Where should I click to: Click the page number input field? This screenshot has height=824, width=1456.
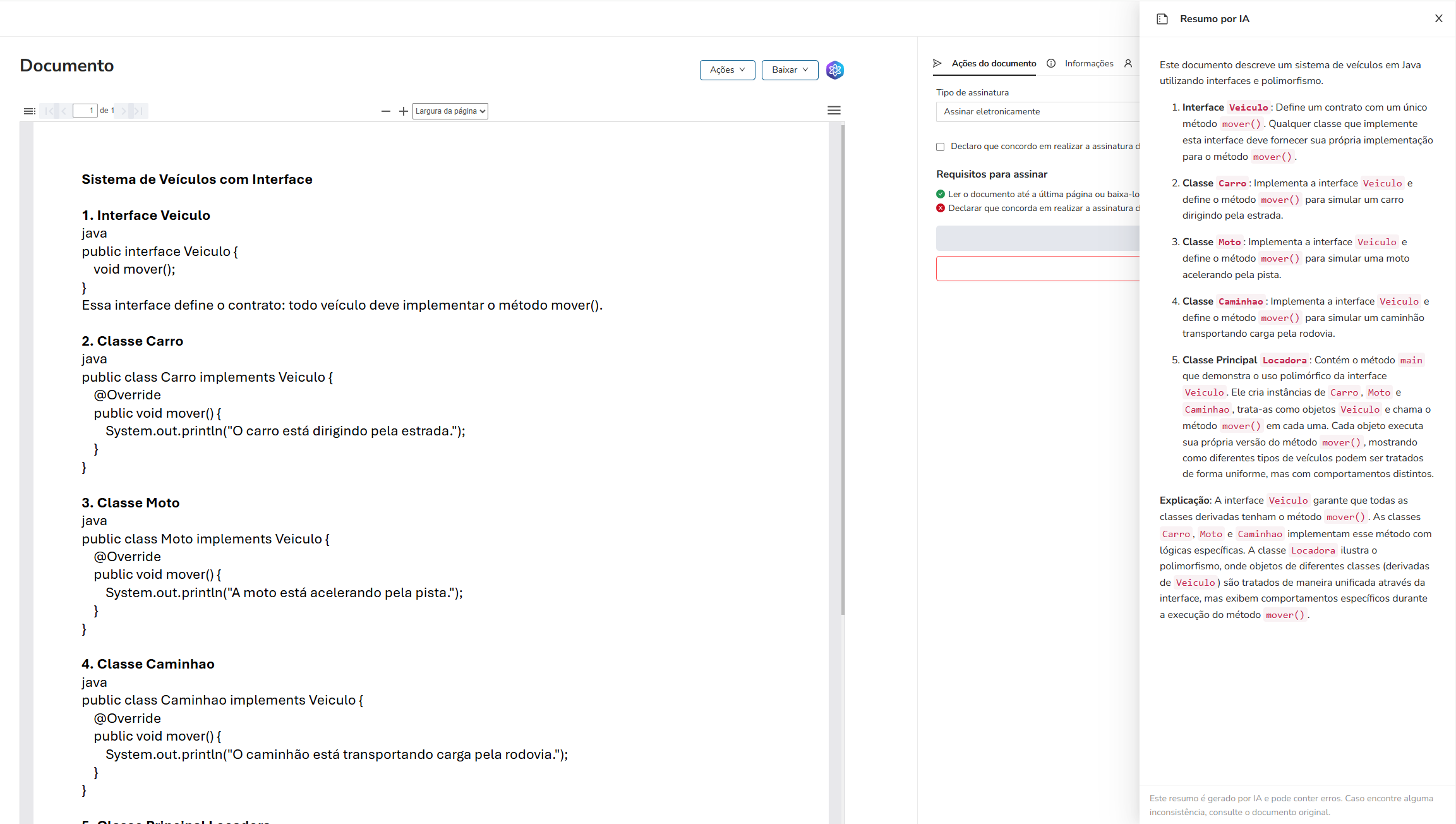(x=85, y=111)
